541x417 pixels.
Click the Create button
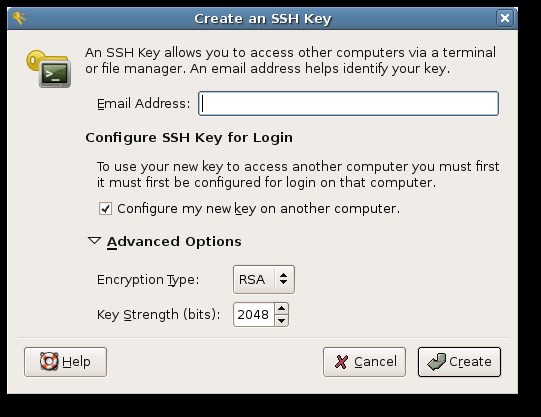point(459,362)
